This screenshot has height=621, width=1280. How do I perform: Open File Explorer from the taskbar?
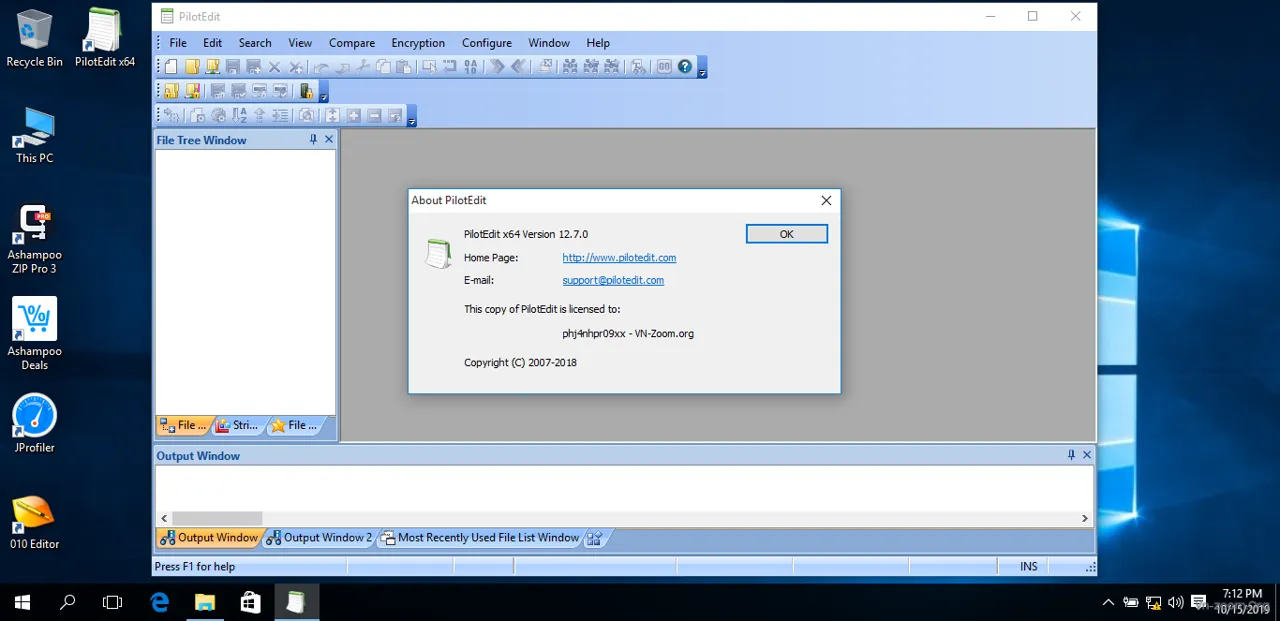coord(205,602)
